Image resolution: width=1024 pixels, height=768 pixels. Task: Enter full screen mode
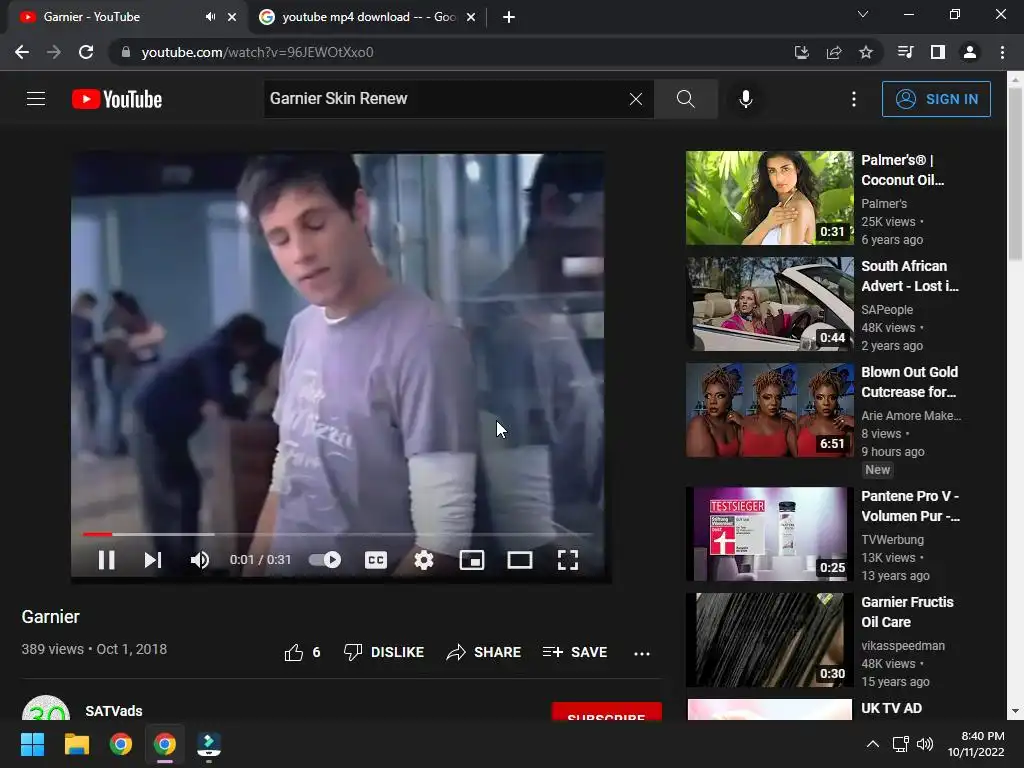pyautogui.click(x=568, y=560)
